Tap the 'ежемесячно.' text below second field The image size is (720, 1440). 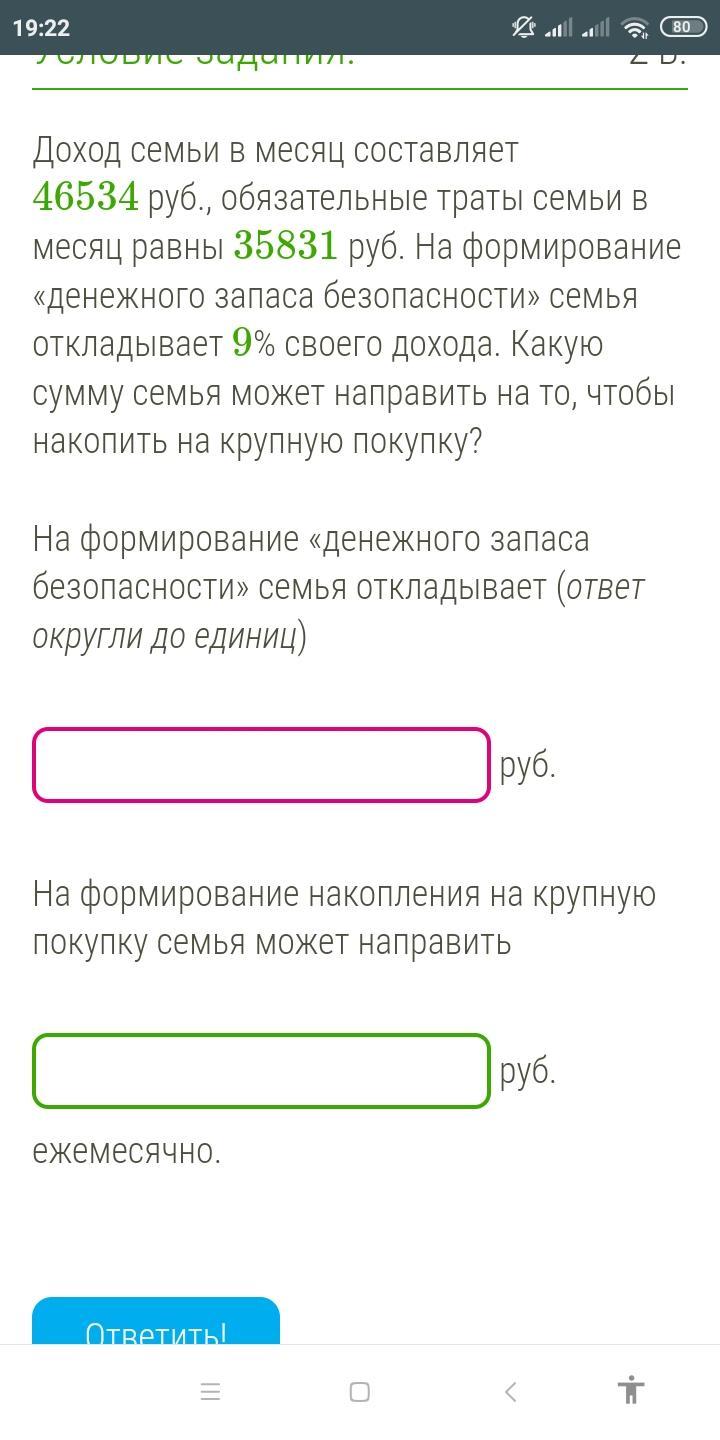pyautogui.click(x=127, y=1151)
